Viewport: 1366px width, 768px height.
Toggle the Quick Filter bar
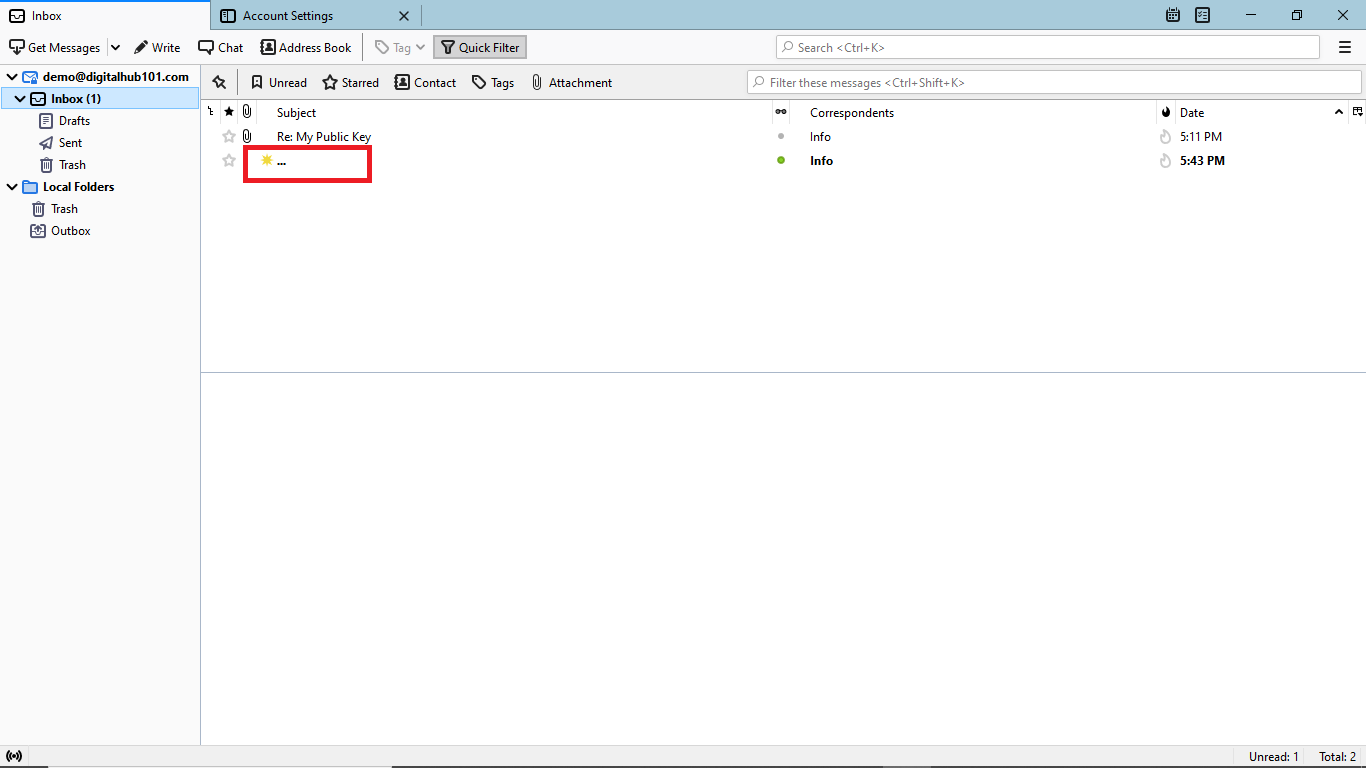[x=480, y=47]
